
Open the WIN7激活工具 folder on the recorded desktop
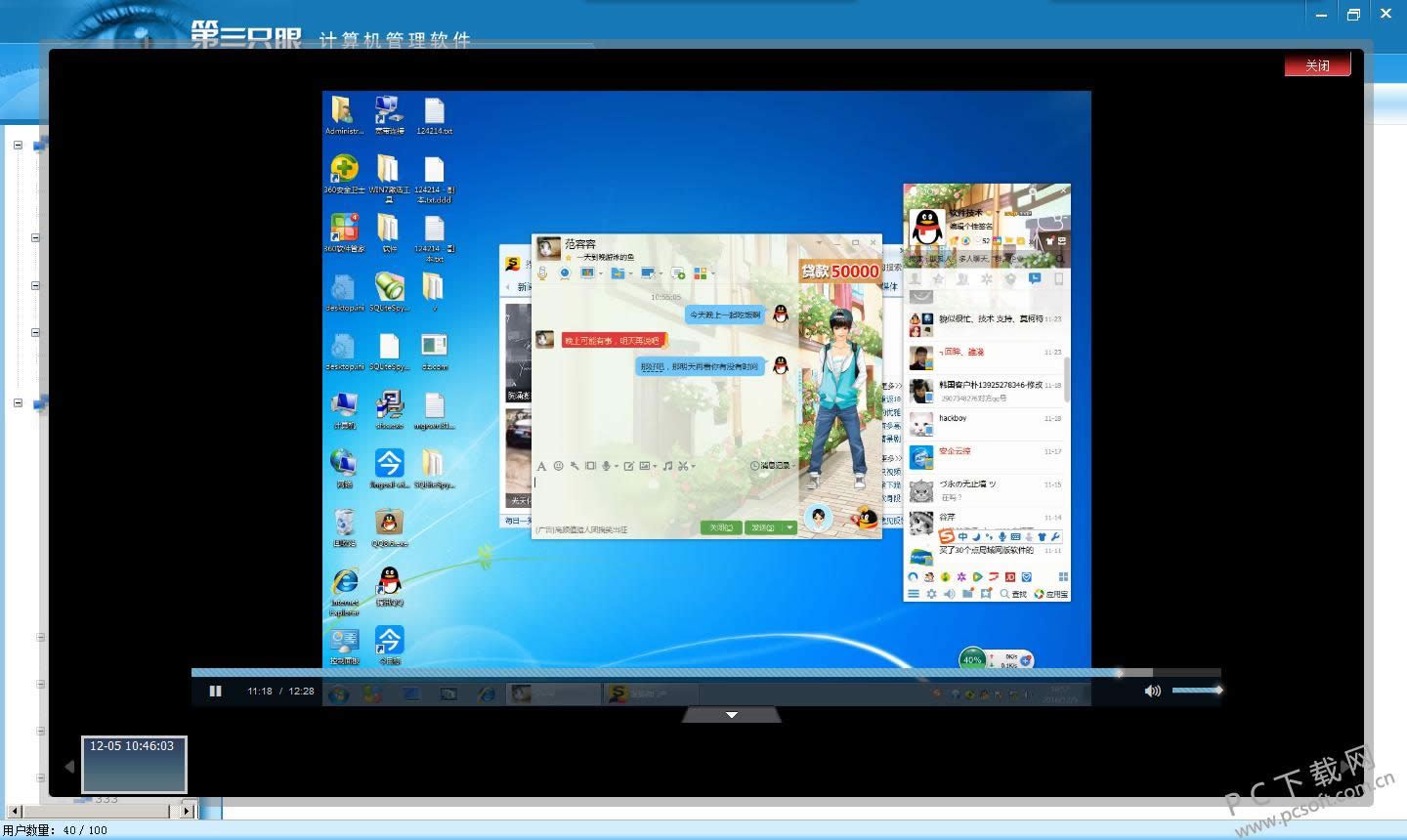(389, 177)
